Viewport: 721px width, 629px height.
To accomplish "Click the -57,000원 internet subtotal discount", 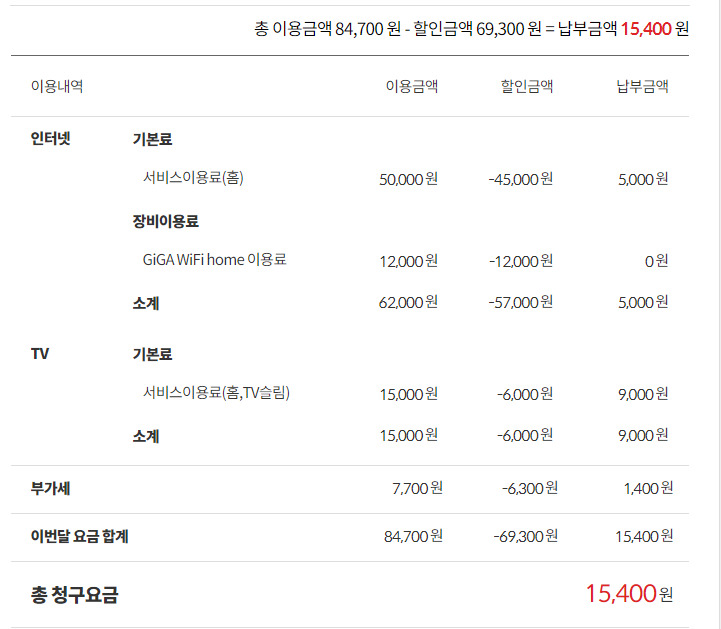I will (x=520, y=302).
